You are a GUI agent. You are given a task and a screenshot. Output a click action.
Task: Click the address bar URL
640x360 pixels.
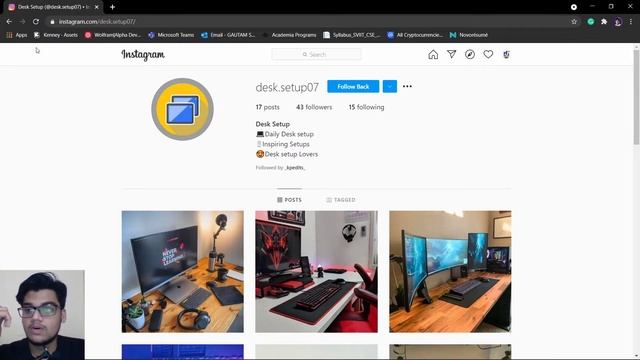tap(97, 22)
